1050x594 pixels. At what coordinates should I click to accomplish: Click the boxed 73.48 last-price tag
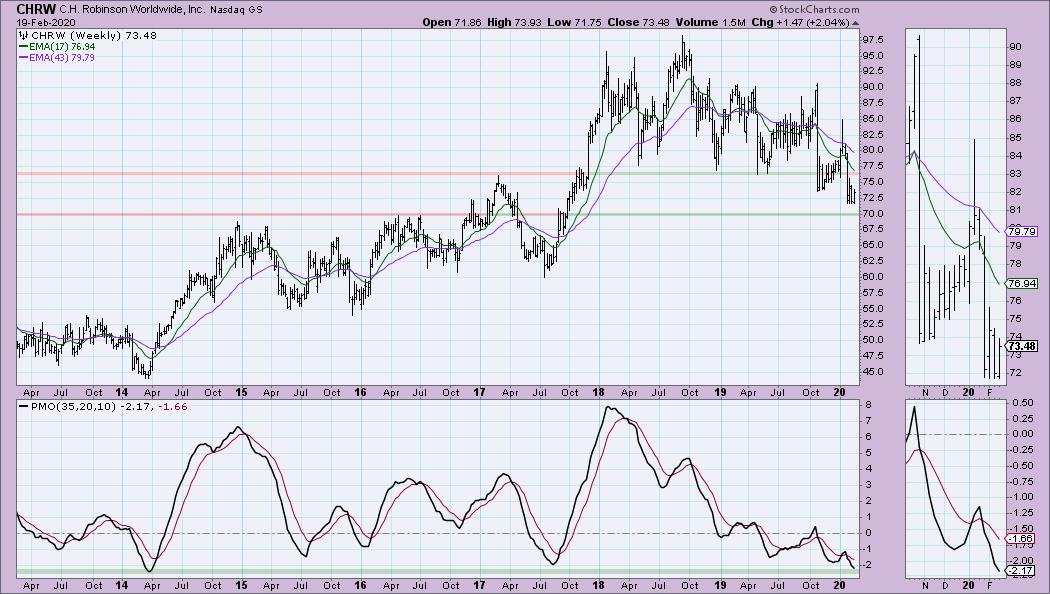tap(1022, 346)
